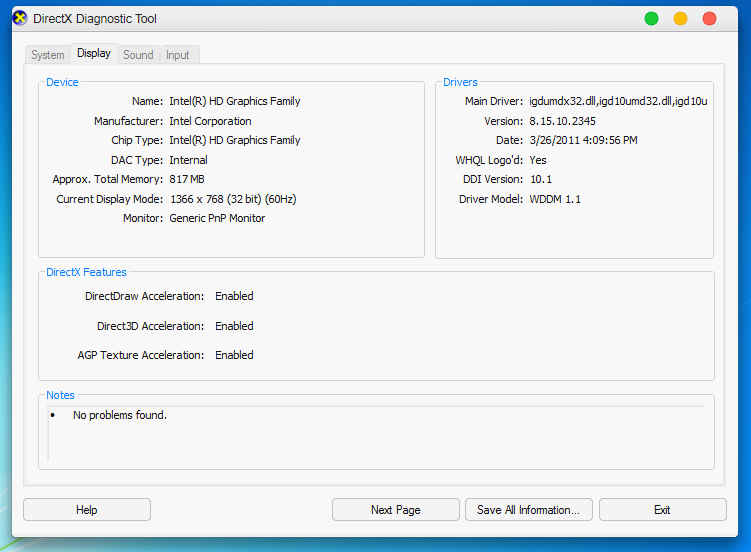The height and width of the screenshot is (552, 751).
Task: Click the green window button
Action: point(652,19)
